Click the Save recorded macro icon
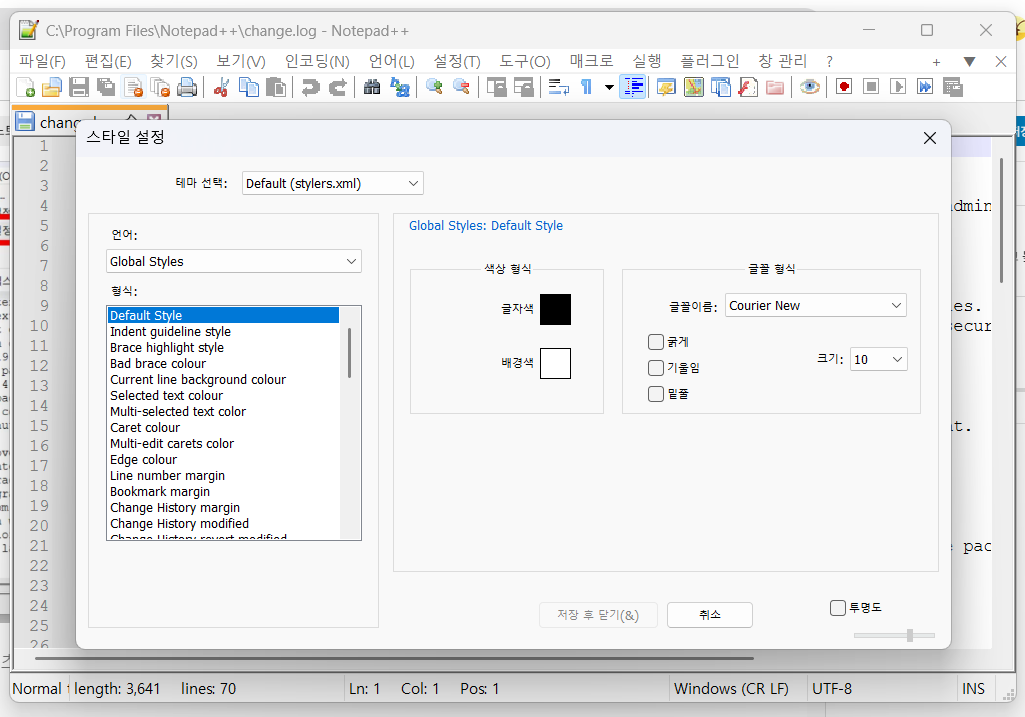The height and width of the screenshot is (717, 1025). coord(952,87)
